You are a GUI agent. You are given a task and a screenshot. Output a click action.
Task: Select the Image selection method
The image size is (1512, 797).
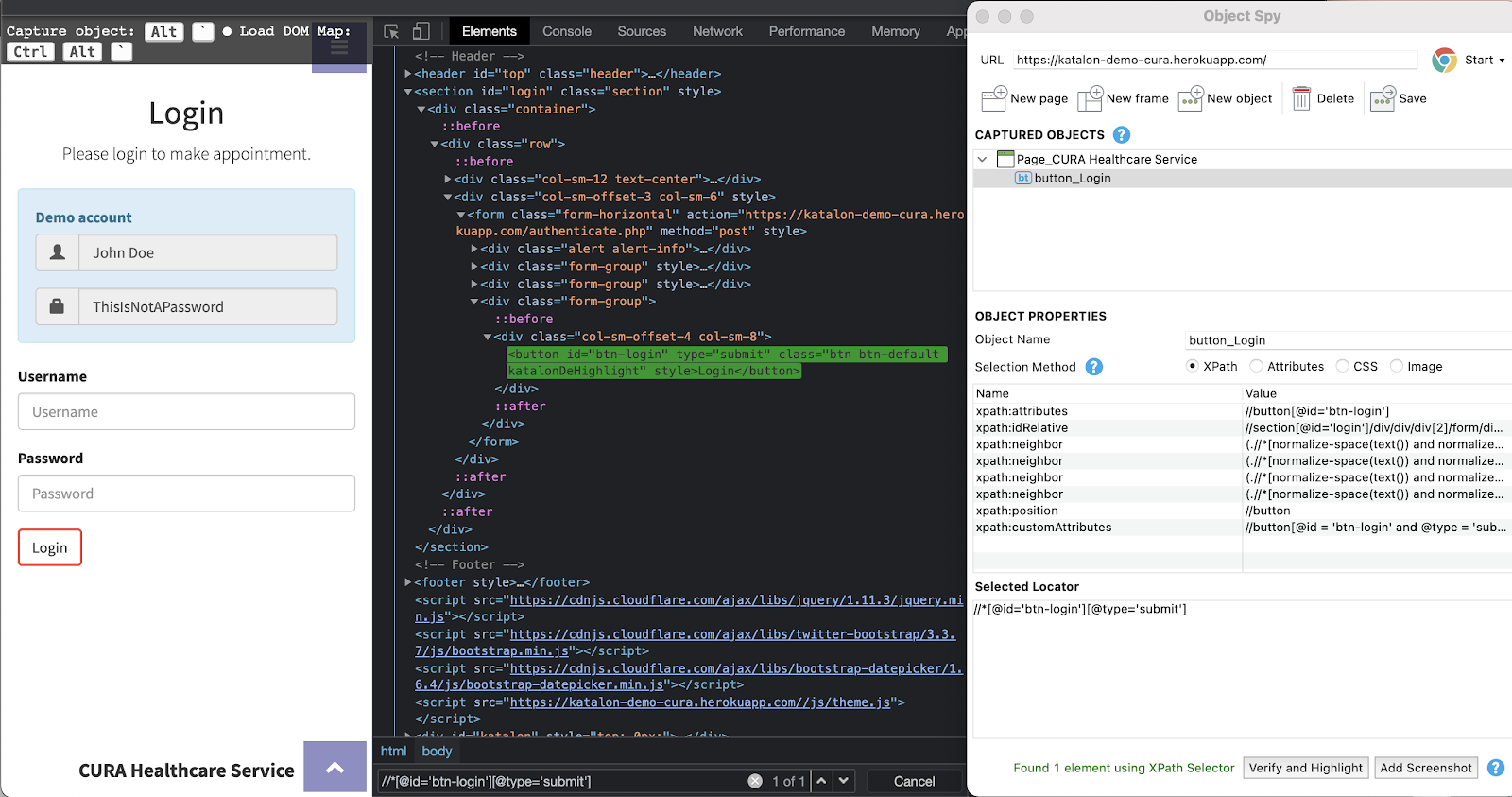1396,366
